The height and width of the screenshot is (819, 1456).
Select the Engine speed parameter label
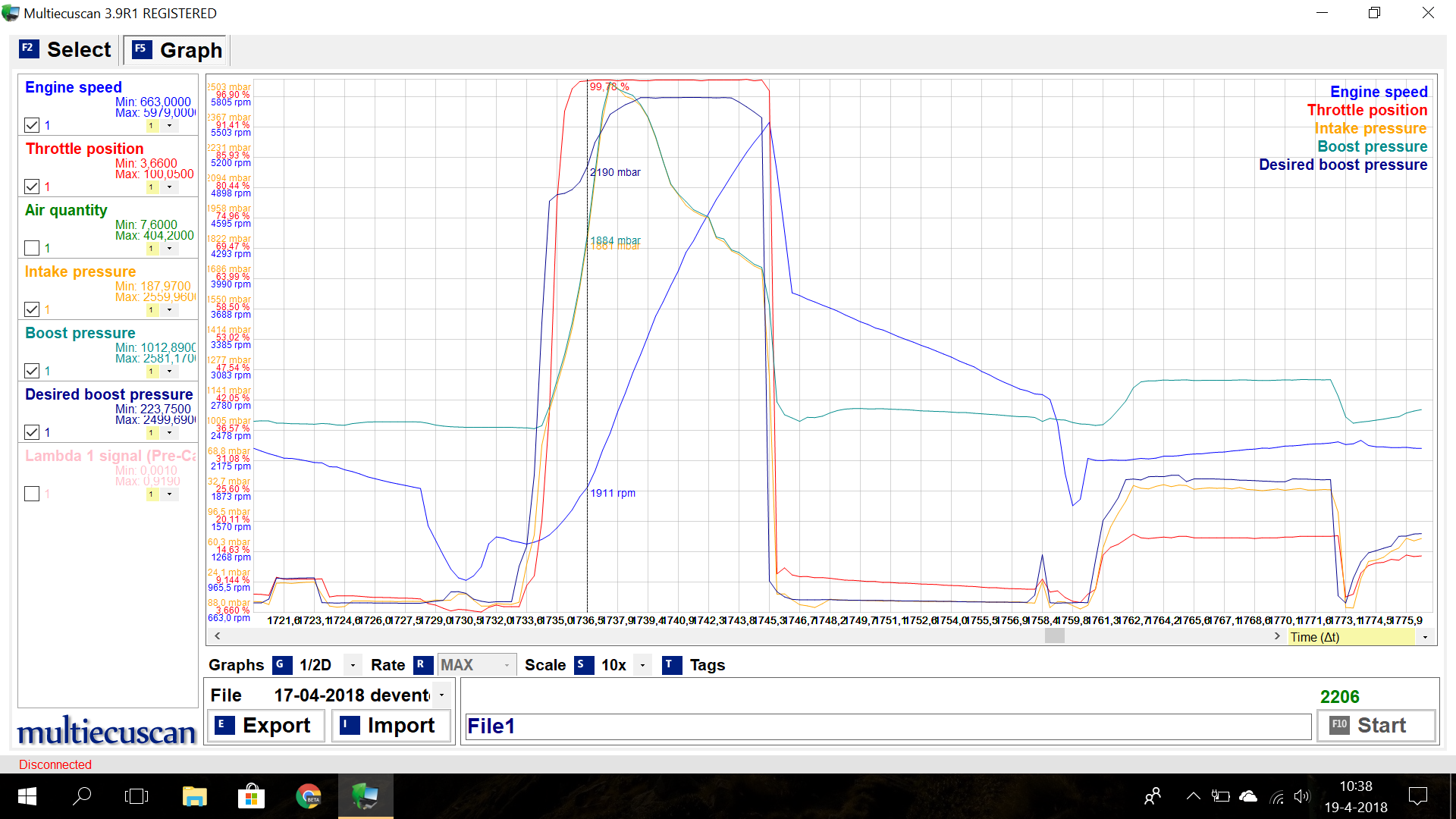[x=73, y=87]
